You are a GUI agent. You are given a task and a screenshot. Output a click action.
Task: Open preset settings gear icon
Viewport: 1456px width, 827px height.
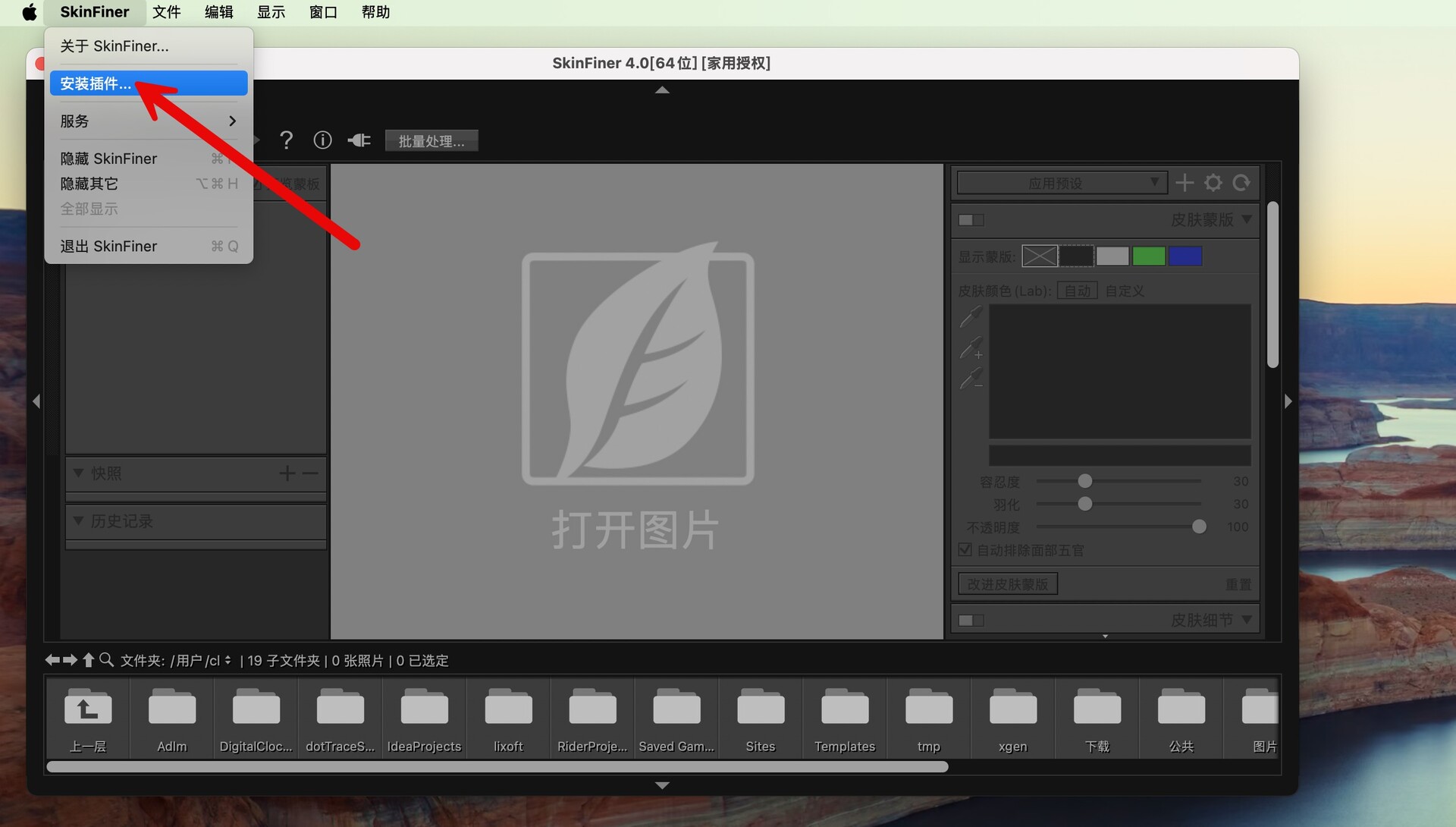tap(1213, 183)
